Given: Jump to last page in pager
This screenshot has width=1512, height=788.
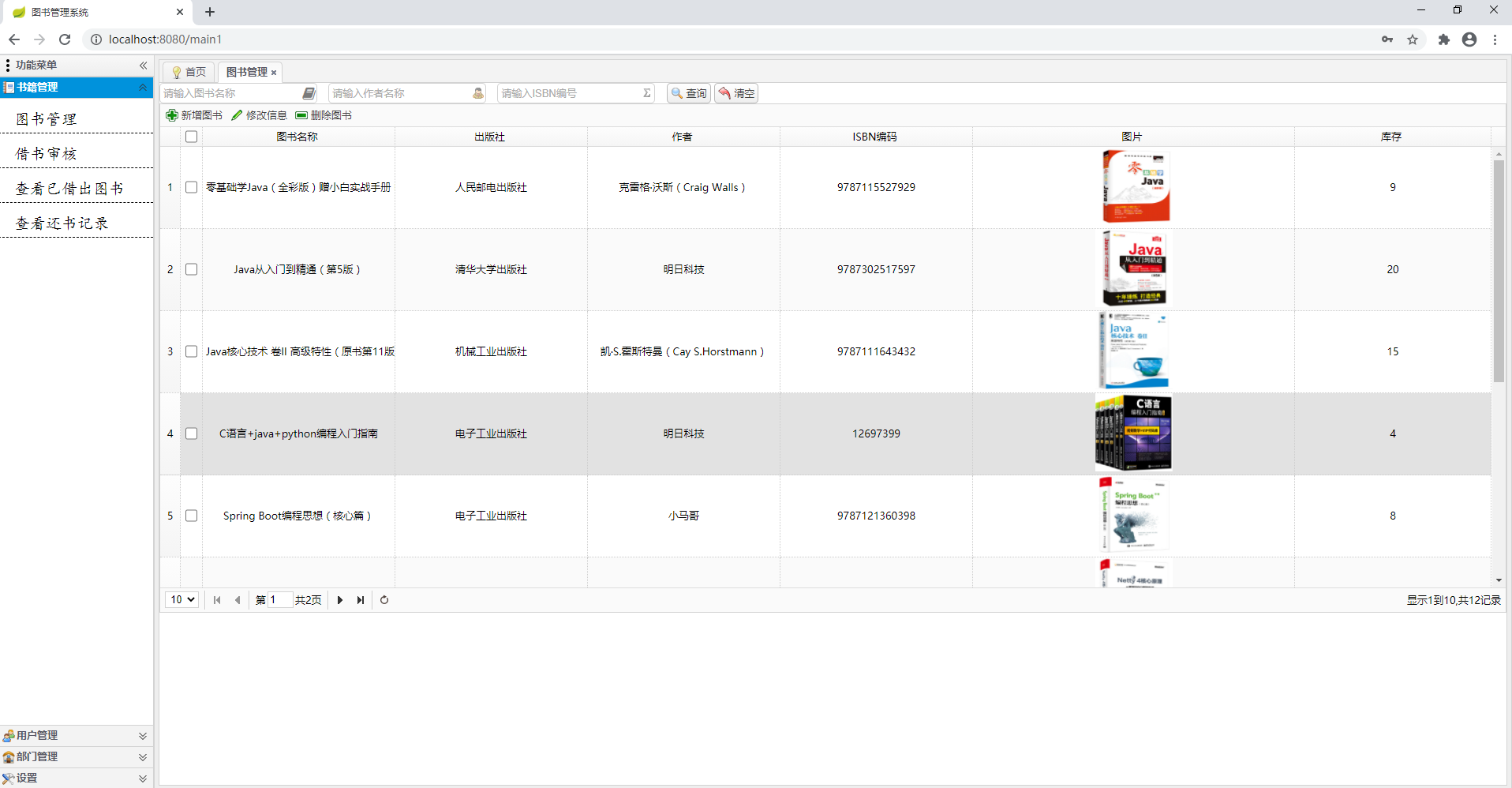Looking at the screenshot, I should (361, 600).
